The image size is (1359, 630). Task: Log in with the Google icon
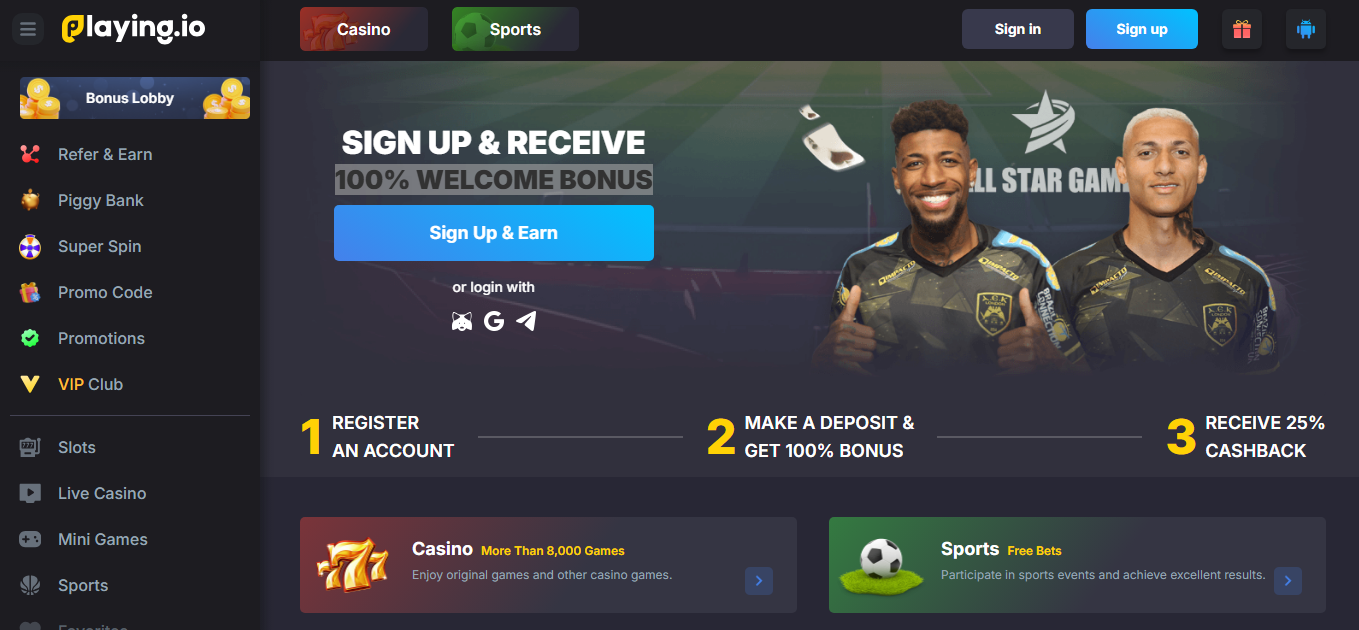click(494, 321)
